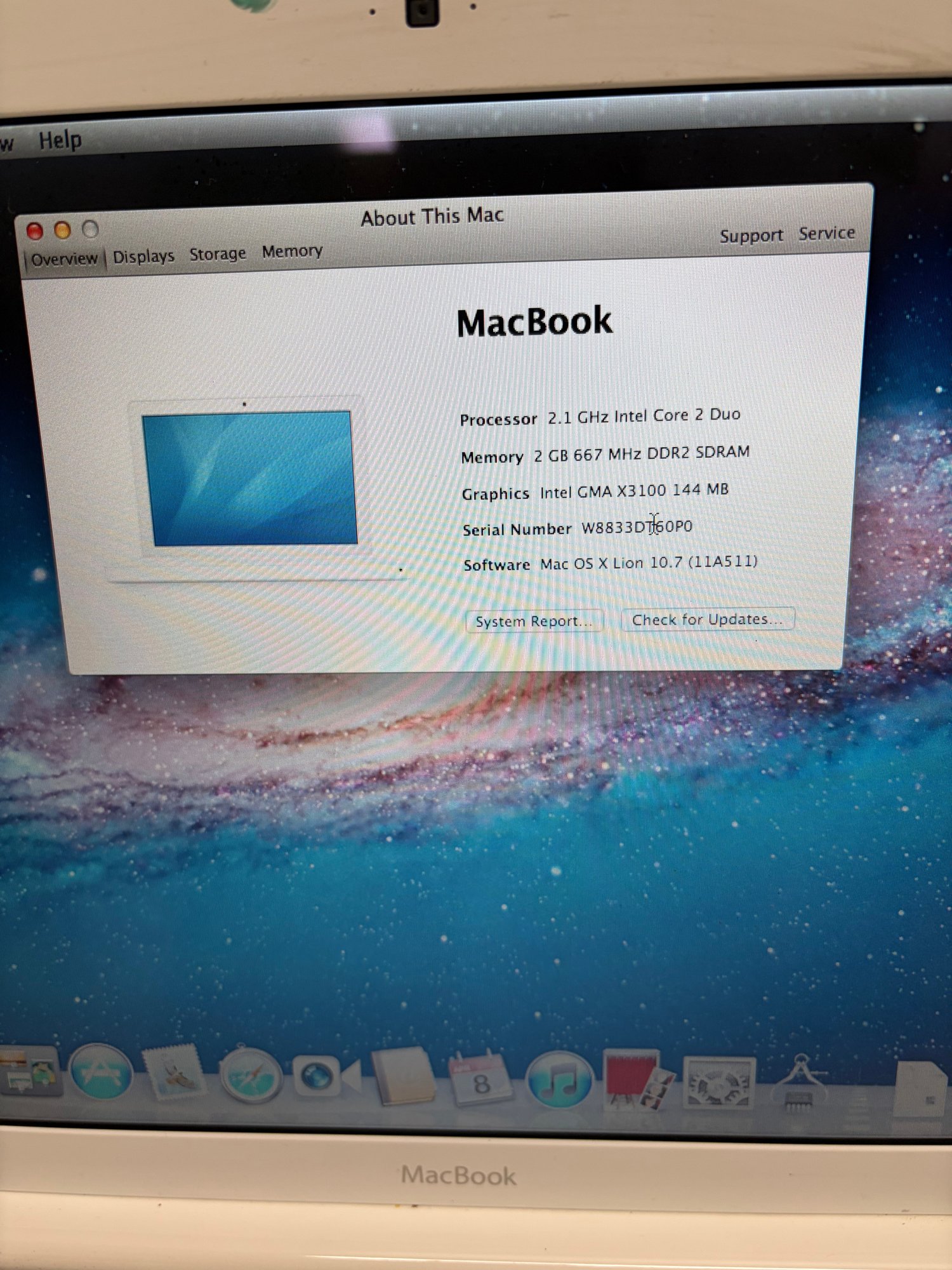Image resolution: width=952 pixels, height=1270 pixels.
Task: Click the System Report button
Action: pyautogui.click(x=533, y=621)
